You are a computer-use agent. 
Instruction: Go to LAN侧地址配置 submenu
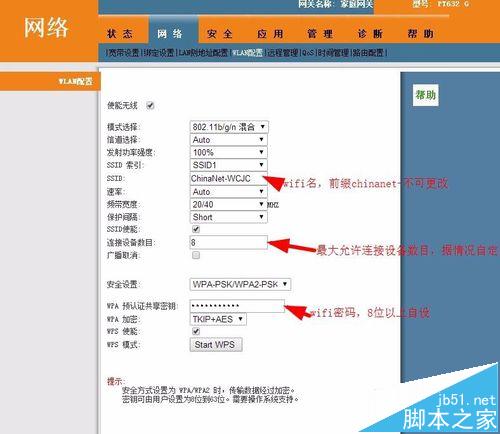click(x=203, y=53)
